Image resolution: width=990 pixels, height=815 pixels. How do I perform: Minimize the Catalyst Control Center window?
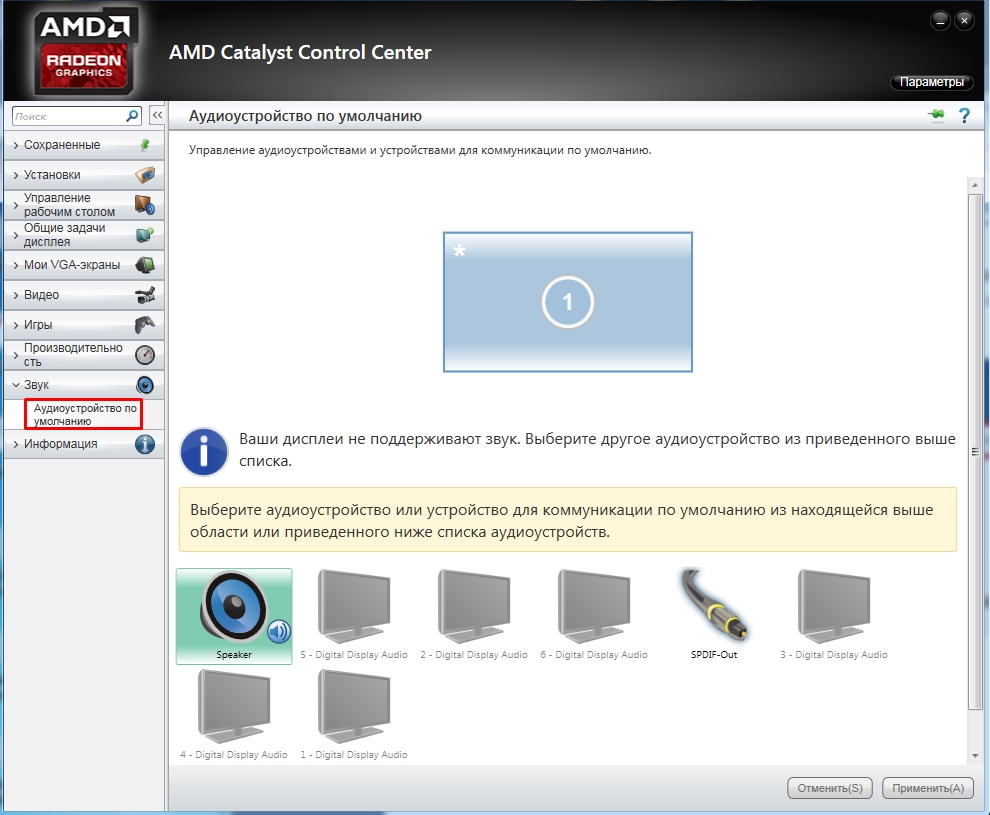[x=940, y=21]
